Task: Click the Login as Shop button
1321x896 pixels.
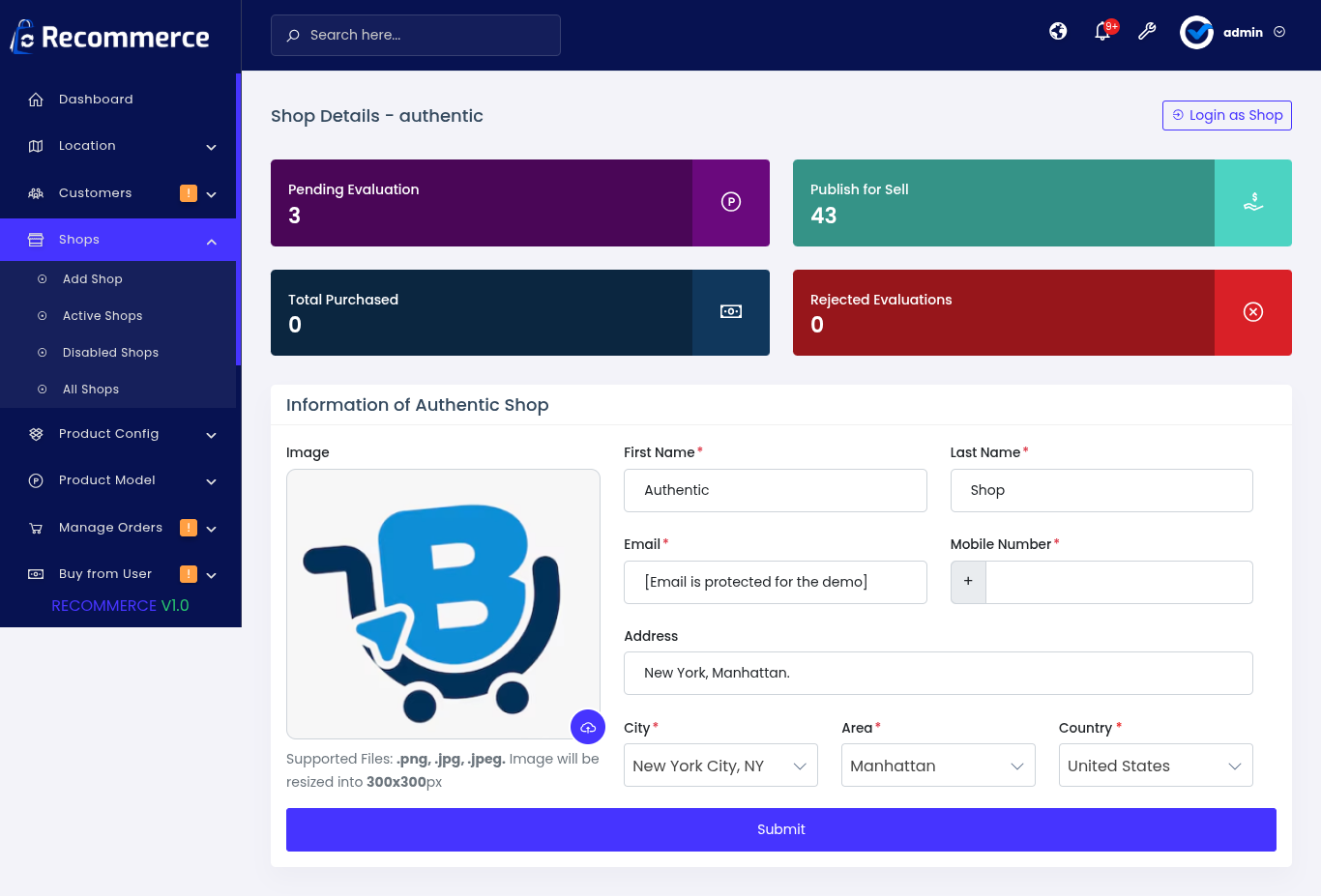Action: point(1227,115)
